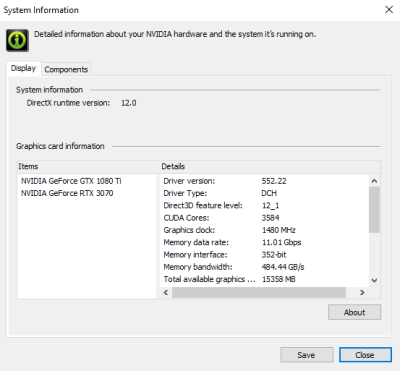
Task: Click the details scroll down arrow
Action: 374,280
